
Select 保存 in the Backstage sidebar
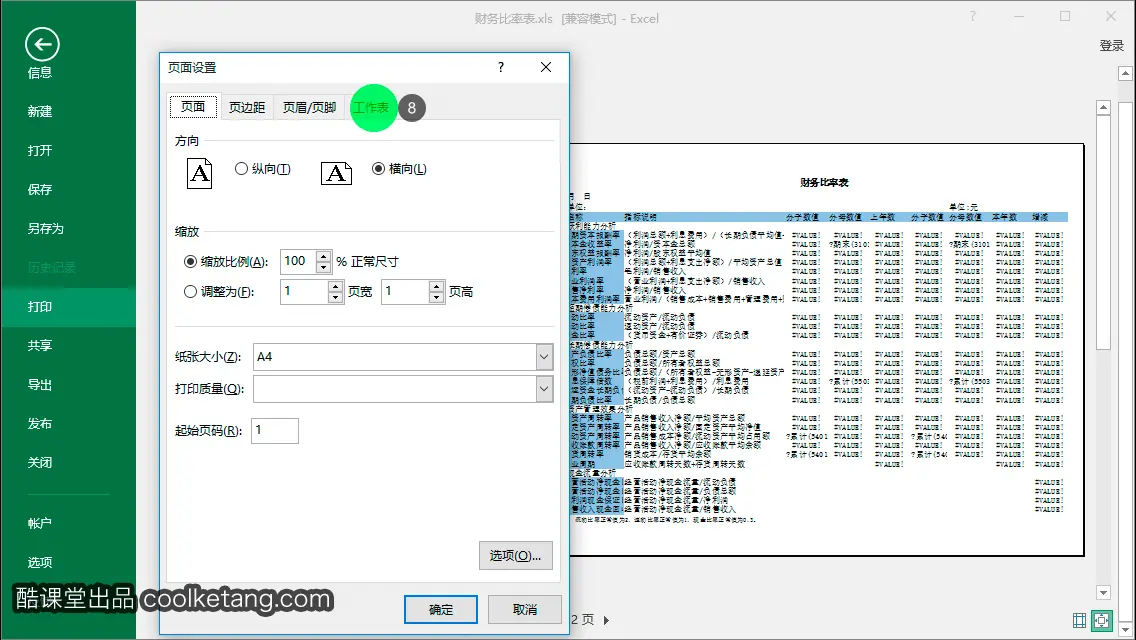40,190
